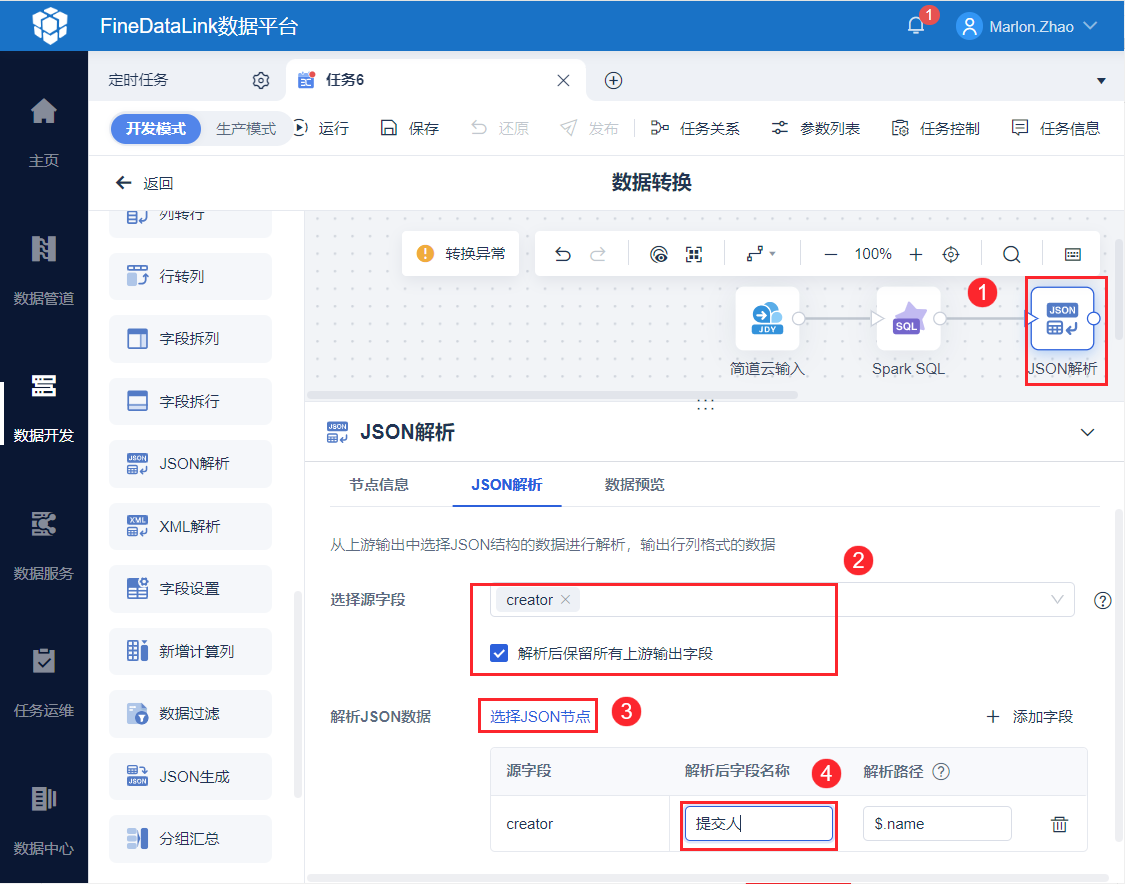Image resolution: width=1125 pixels, height=884 pixels.
Task: Switch to JSON解析 tab
Action: pos(507,485)
